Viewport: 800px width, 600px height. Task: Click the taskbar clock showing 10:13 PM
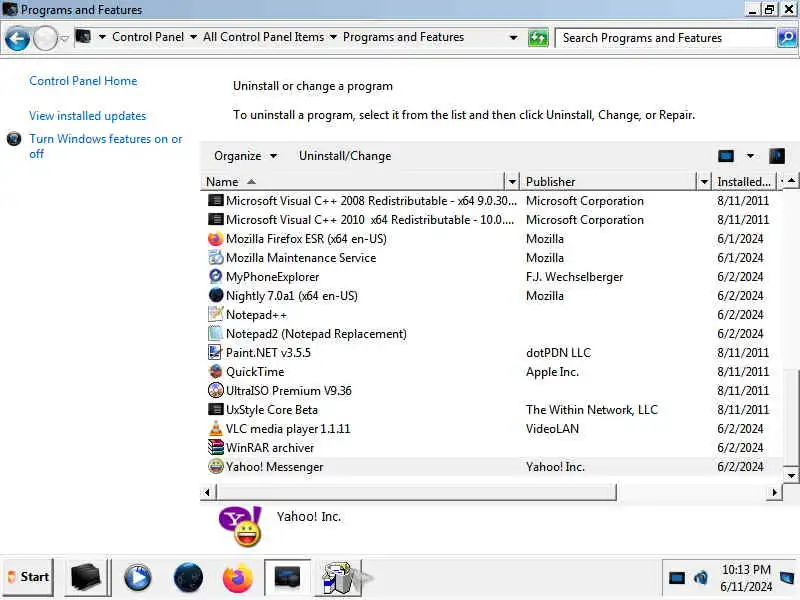(x=746, y=578)
